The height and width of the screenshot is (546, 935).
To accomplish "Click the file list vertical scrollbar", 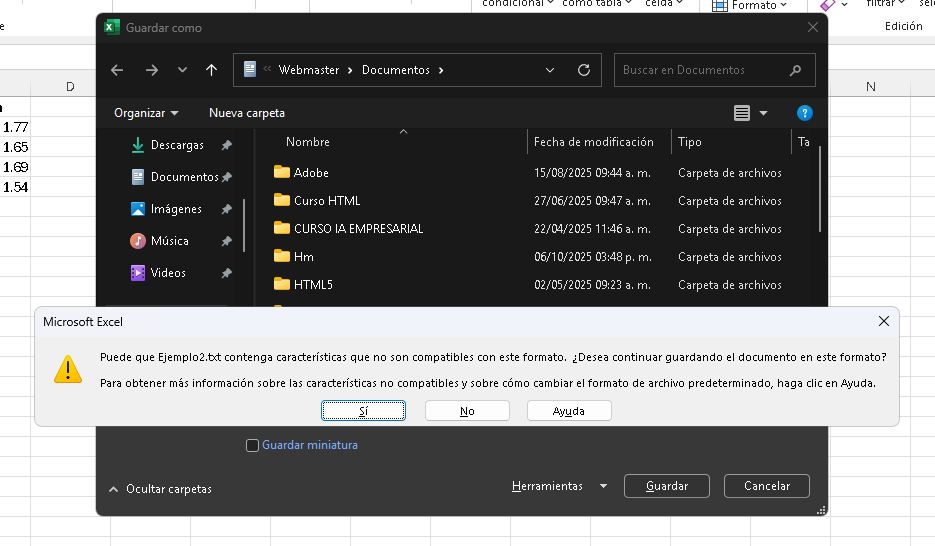I will [820, 189].
